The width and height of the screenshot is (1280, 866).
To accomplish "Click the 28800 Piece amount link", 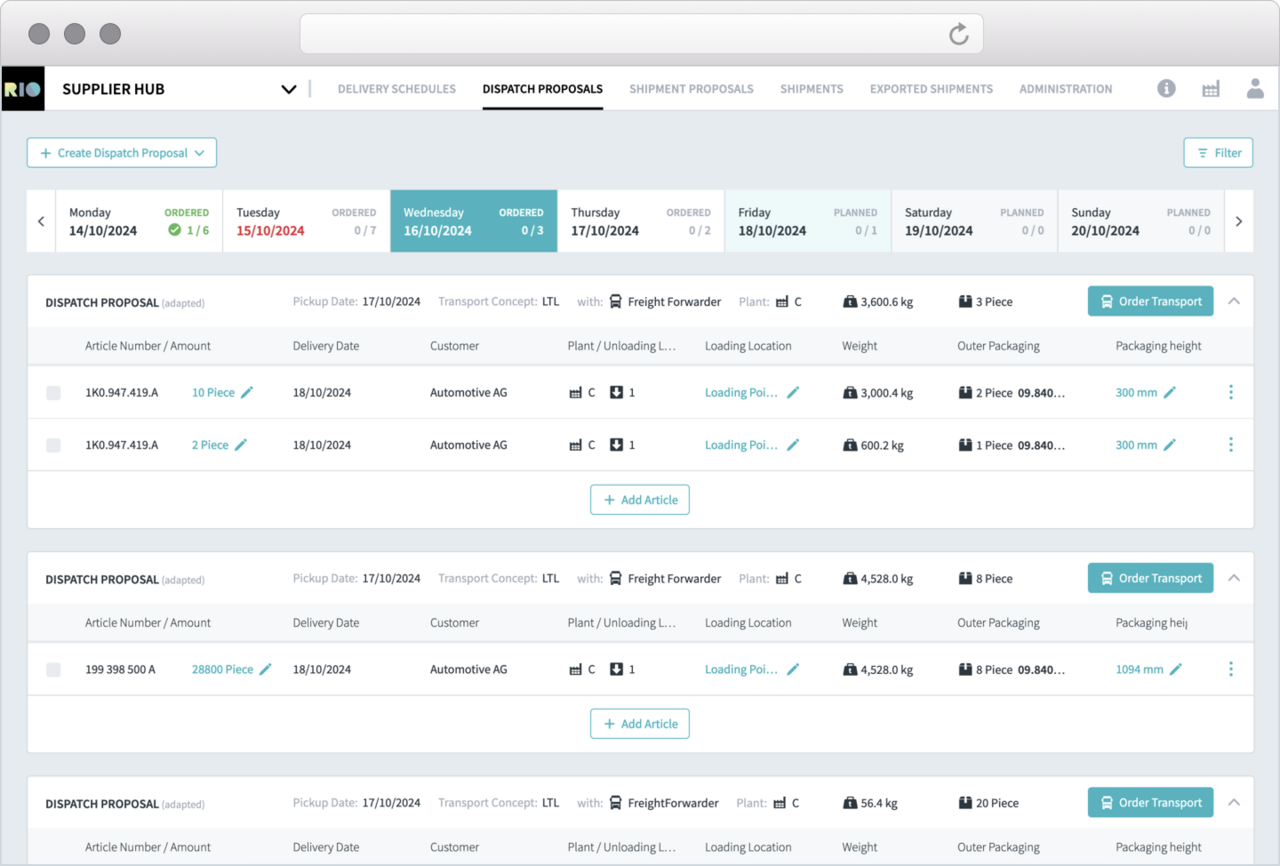I will pyautogui.click(x=222, y=670).
